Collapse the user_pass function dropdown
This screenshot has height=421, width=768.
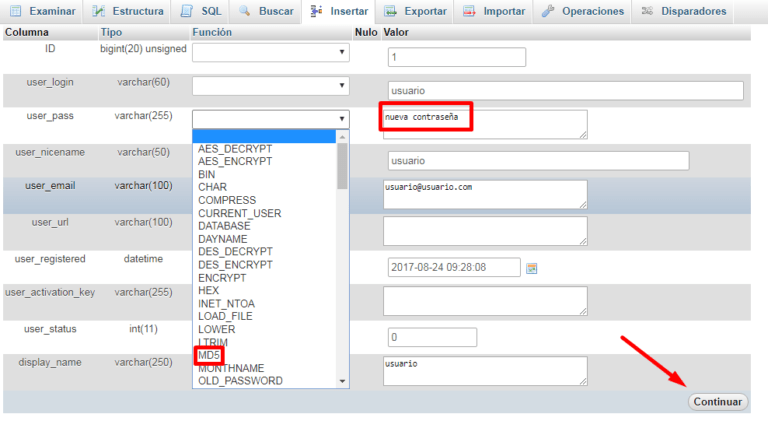[x=270, y=119]
